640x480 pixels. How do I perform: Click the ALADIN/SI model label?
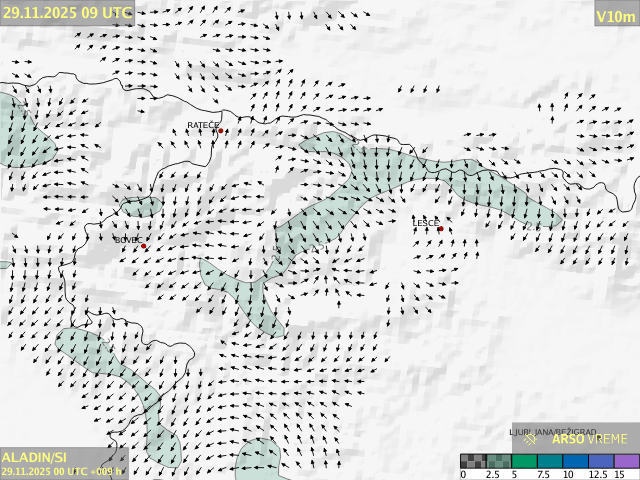36,457
